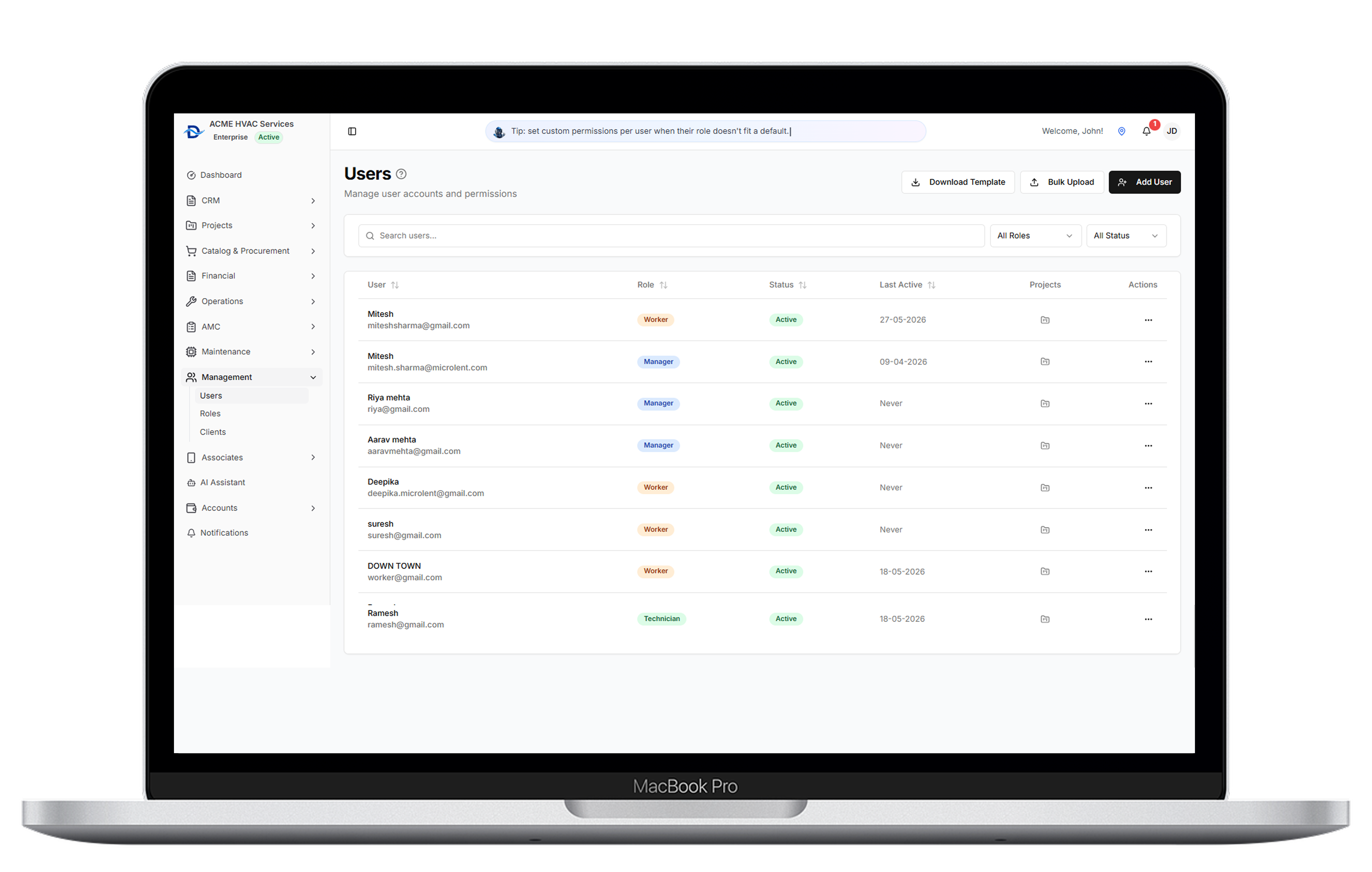Click the ACME HVAC Services logo
This screenshot has height=872, width=1372.
point(194,132)
